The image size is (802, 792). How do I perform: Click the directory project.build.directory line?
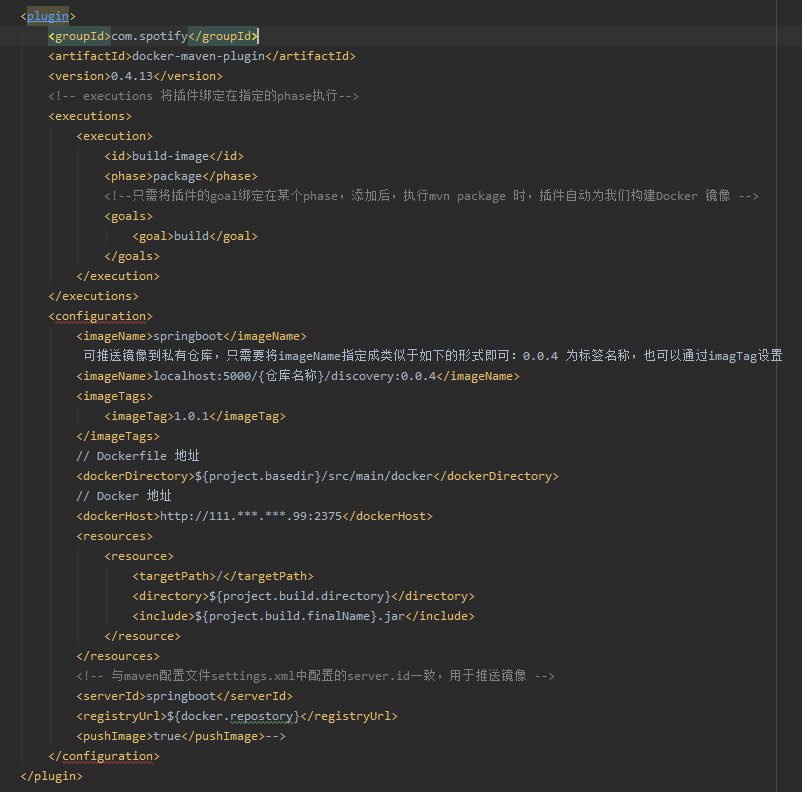coord(303,596)
